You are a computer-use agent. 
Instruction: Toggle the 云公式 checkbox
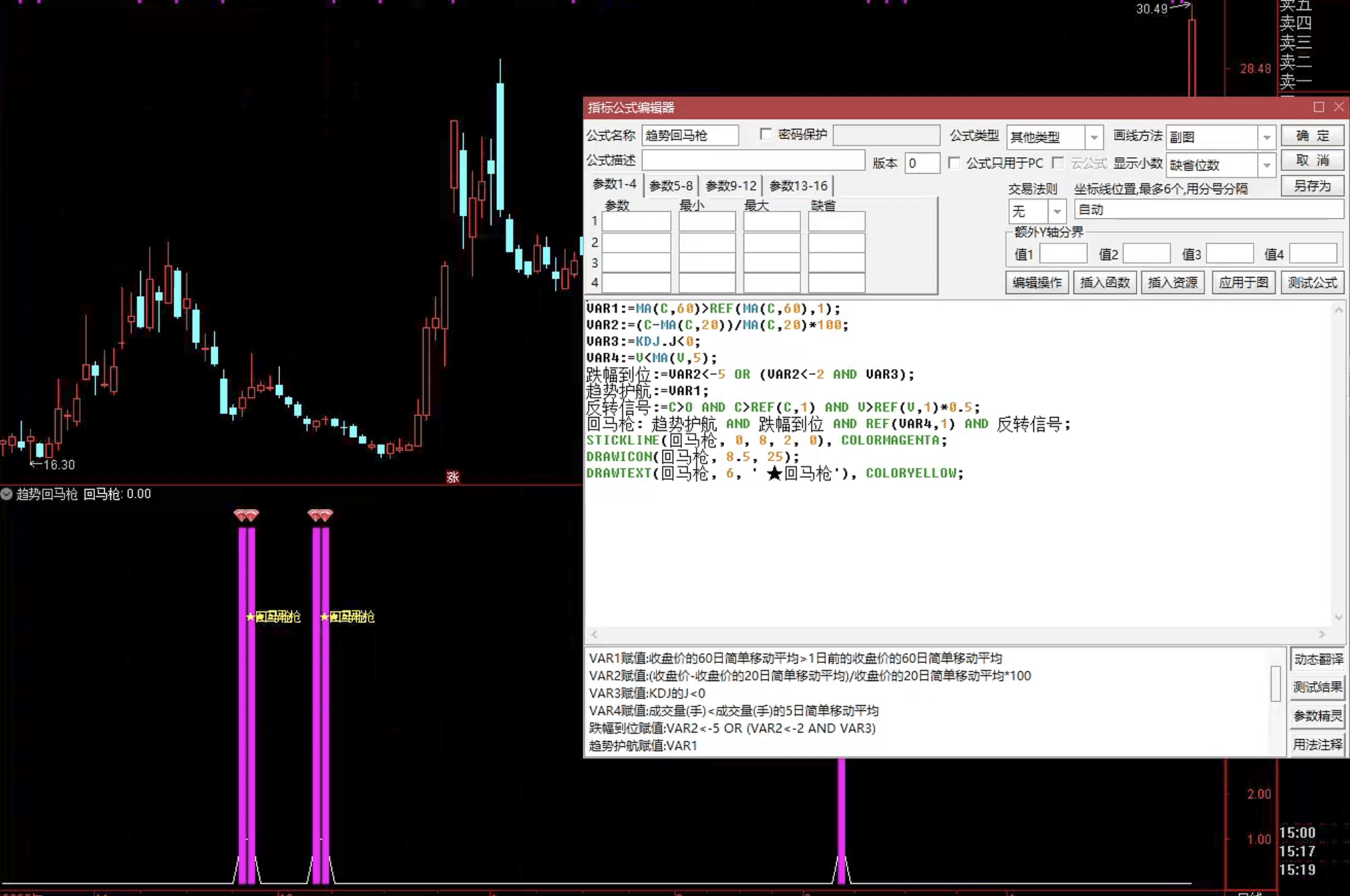pyautogui.click(x=1058, y=163)
